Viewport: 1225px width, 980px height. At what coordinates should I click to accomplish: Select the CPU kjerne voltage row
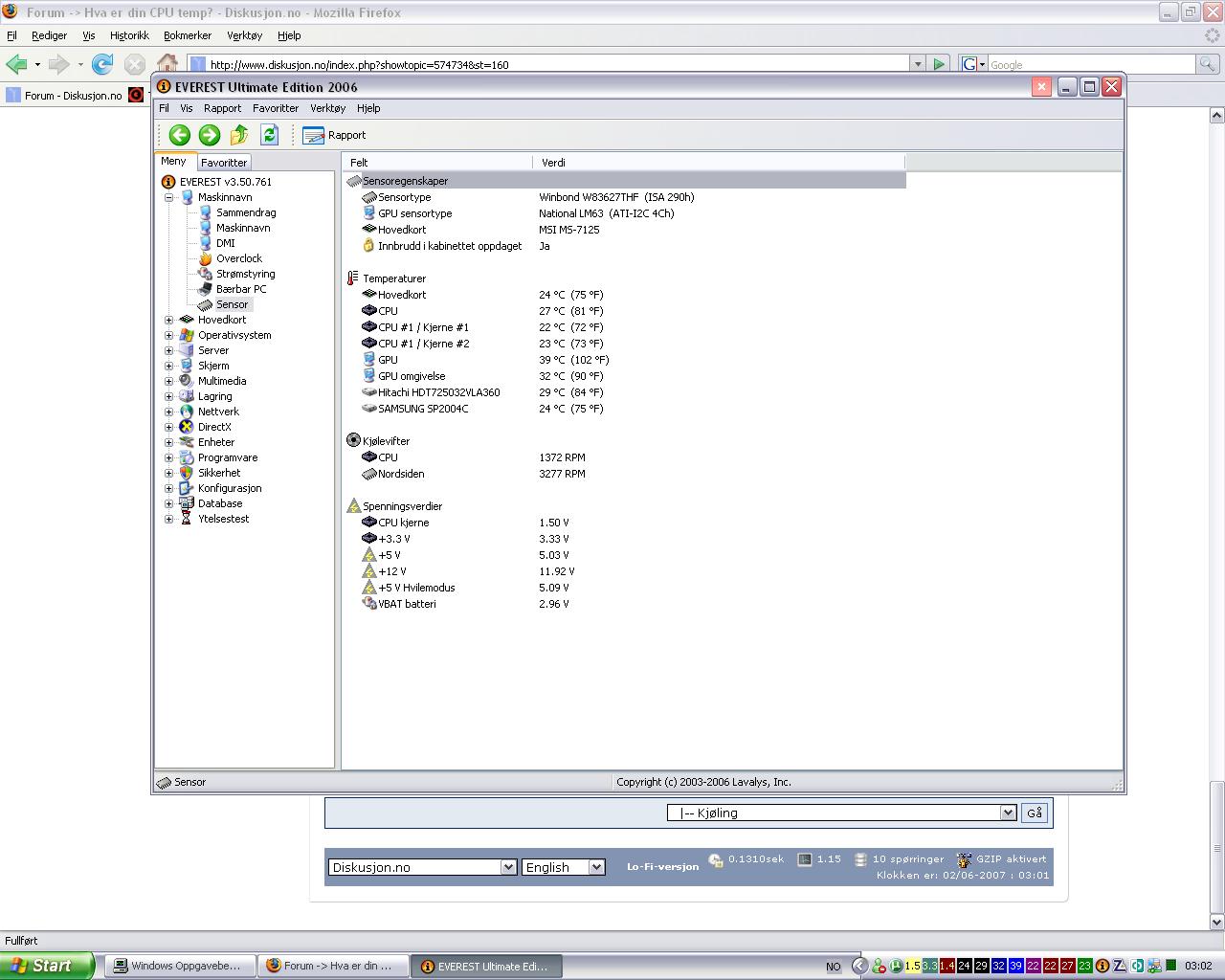click(624, 523)
